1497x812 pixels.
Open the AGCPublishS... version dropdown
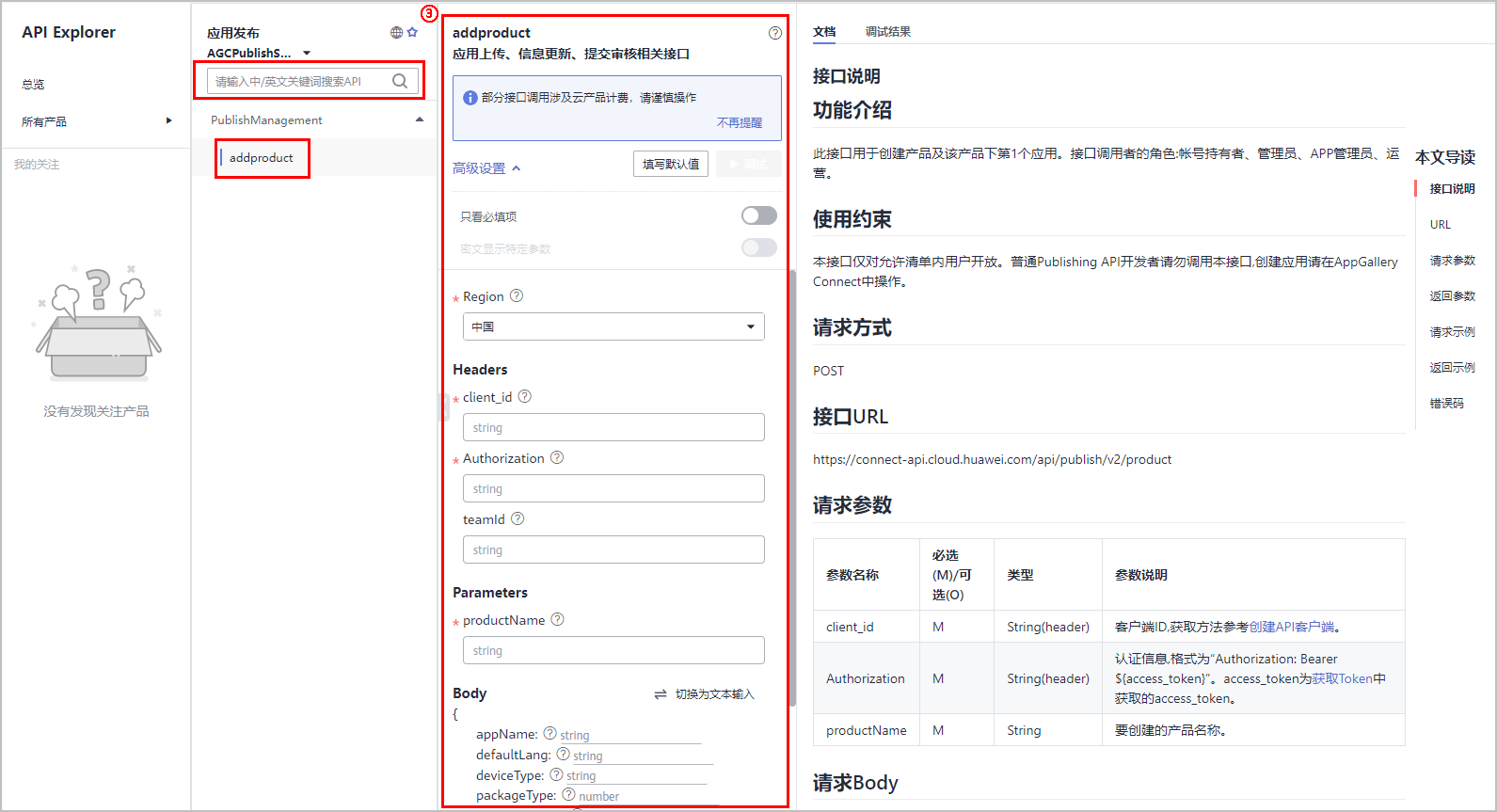tap(259, 53)
